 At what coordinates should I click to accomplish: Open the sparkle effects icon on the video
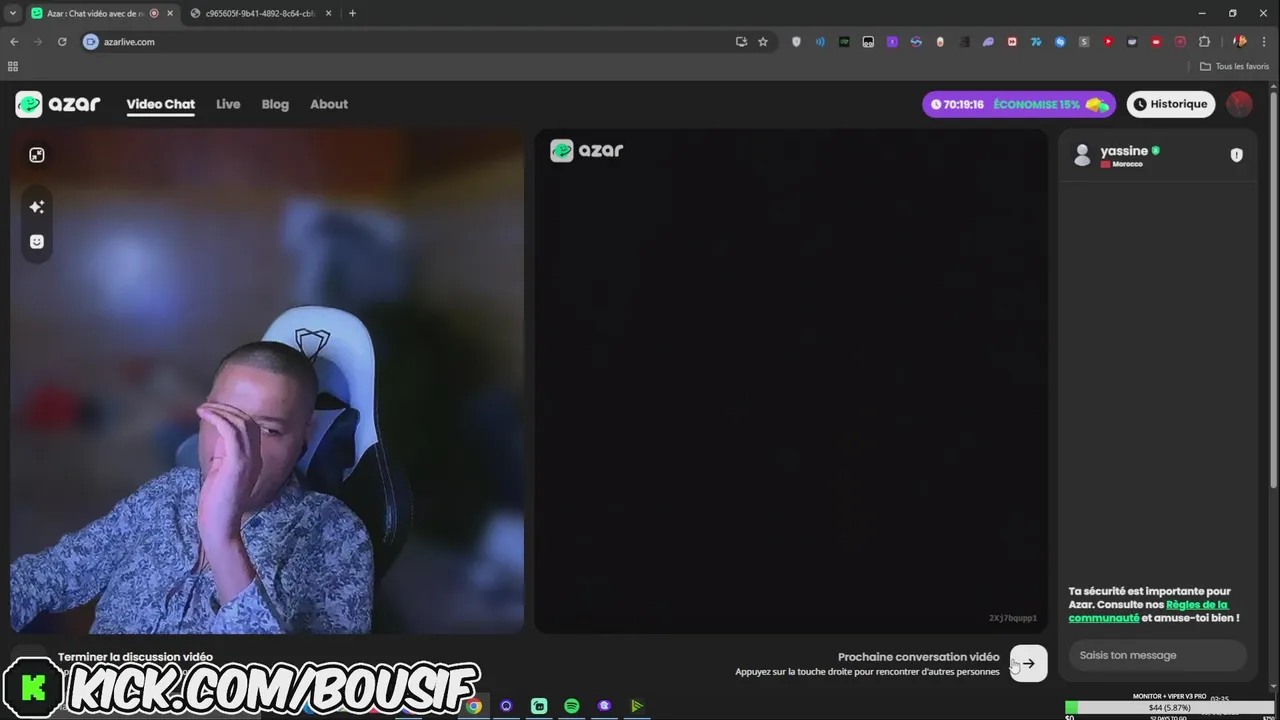coord(37,207)
